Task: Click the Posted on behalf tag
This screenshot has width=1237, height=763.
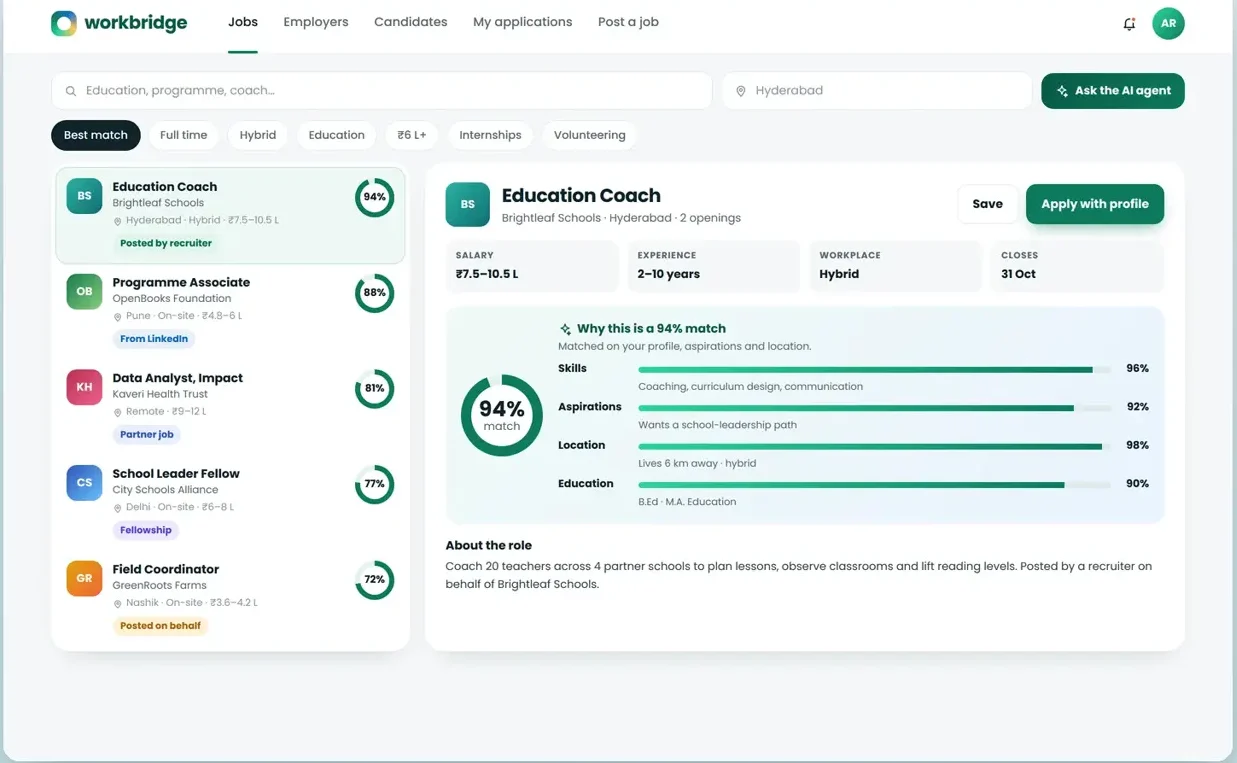Action: point(161,626)
